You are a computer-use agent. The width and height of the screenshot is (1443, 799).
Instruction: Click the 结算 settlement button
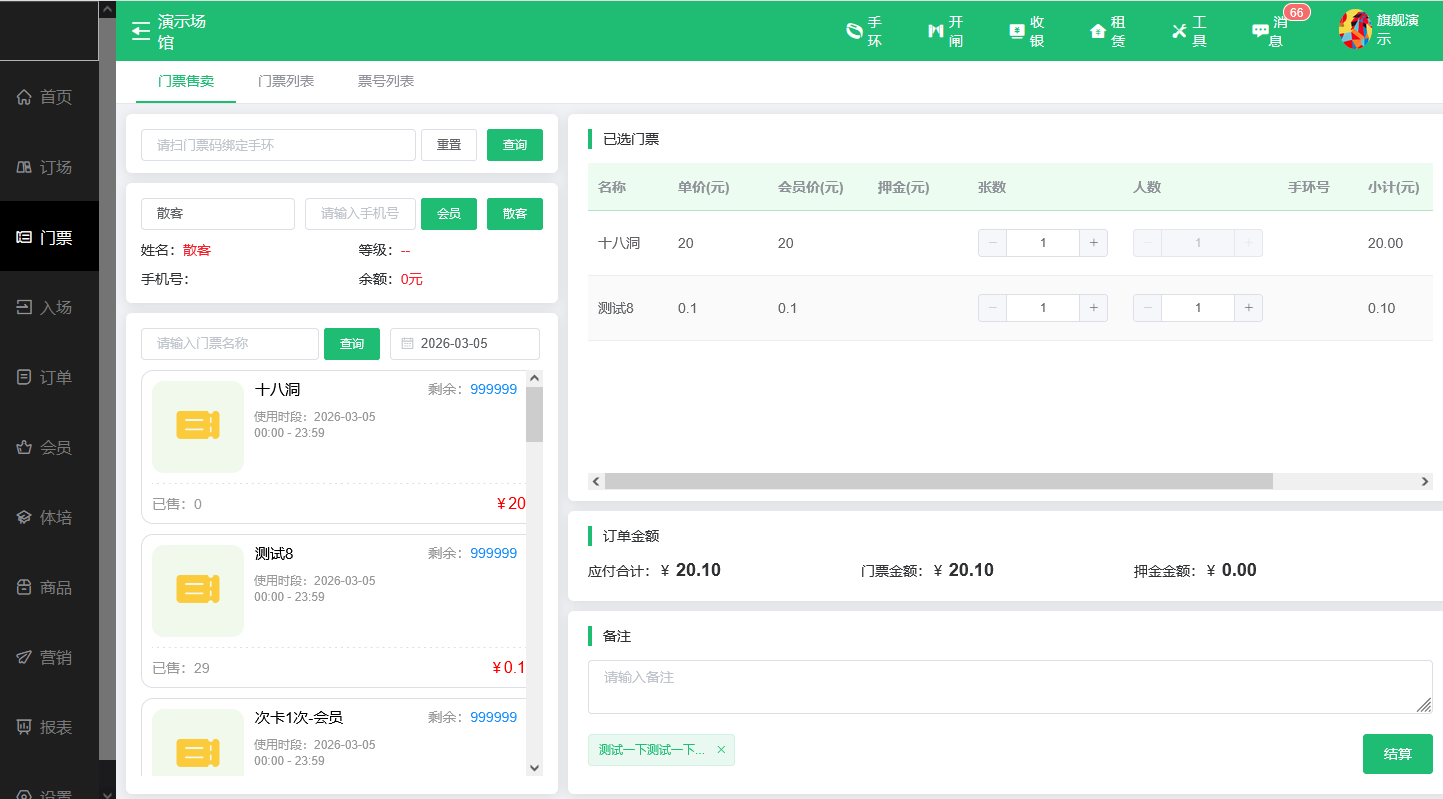tap(1397, 754)
